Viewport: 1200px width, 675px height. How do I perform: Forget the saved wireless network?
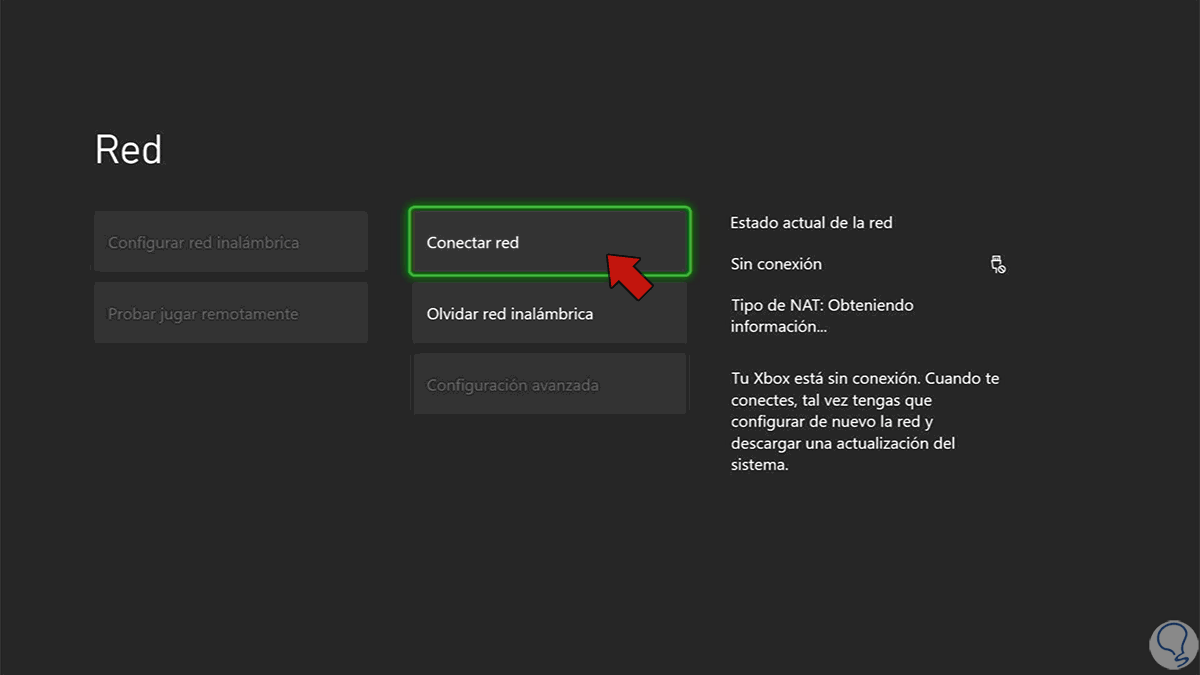pyautogui.click(x=549, y=313)
